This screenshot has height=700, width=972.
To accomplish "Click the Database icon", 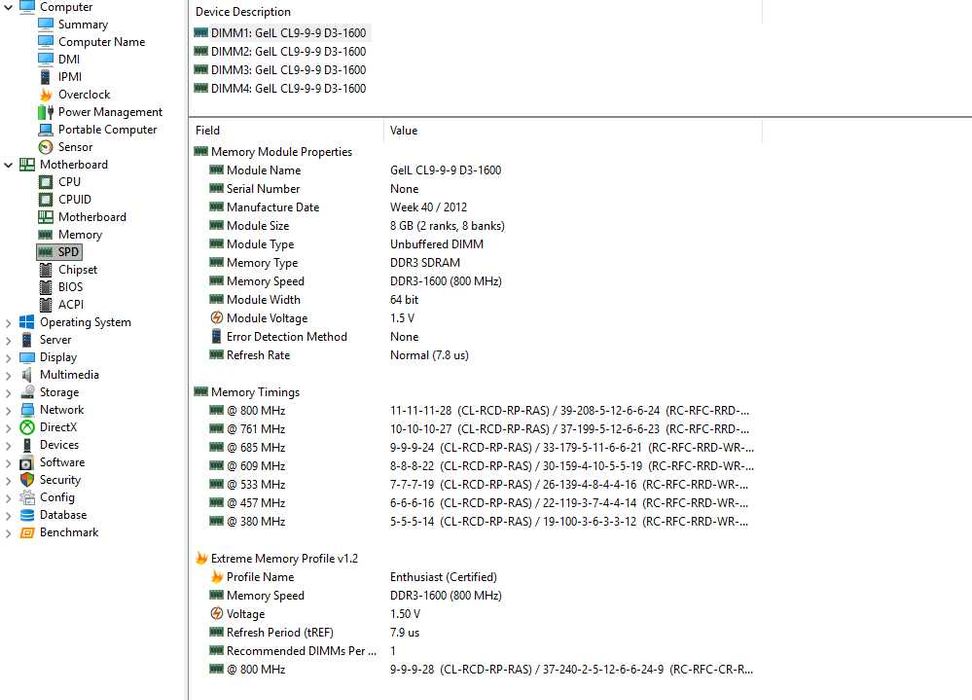I will point(27,515).
